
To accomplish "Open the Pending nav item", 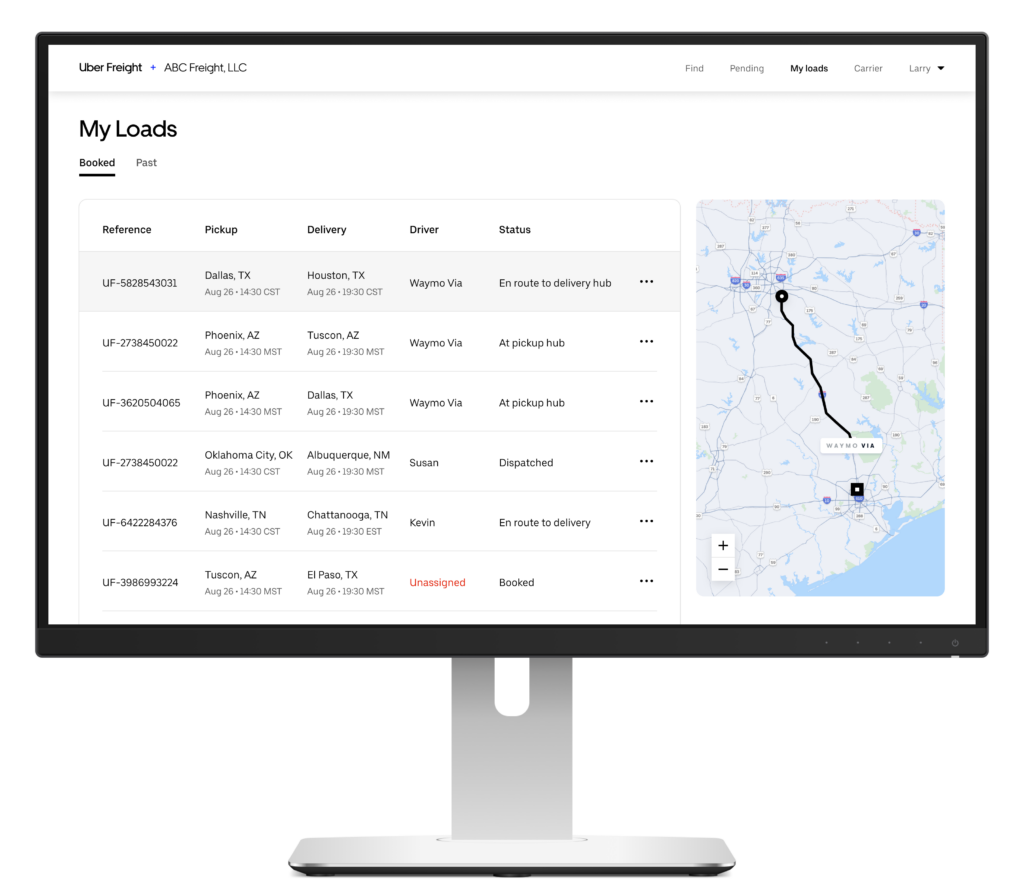I will coord(746,69).
